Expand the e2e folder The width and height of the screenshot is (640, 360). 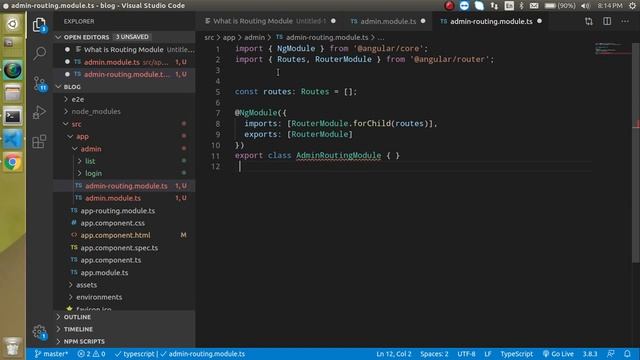[124, 99]
